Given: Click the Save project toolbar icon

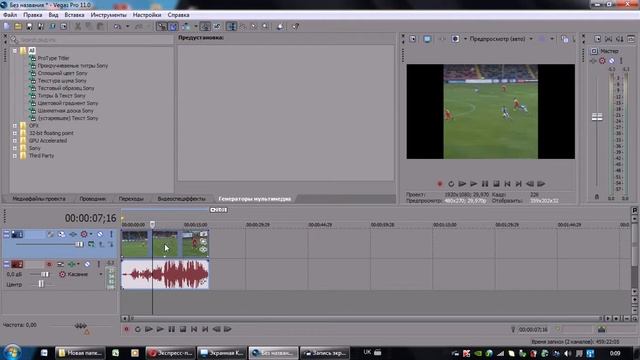Looking at the screenshot, I should (x=29, y=27).
